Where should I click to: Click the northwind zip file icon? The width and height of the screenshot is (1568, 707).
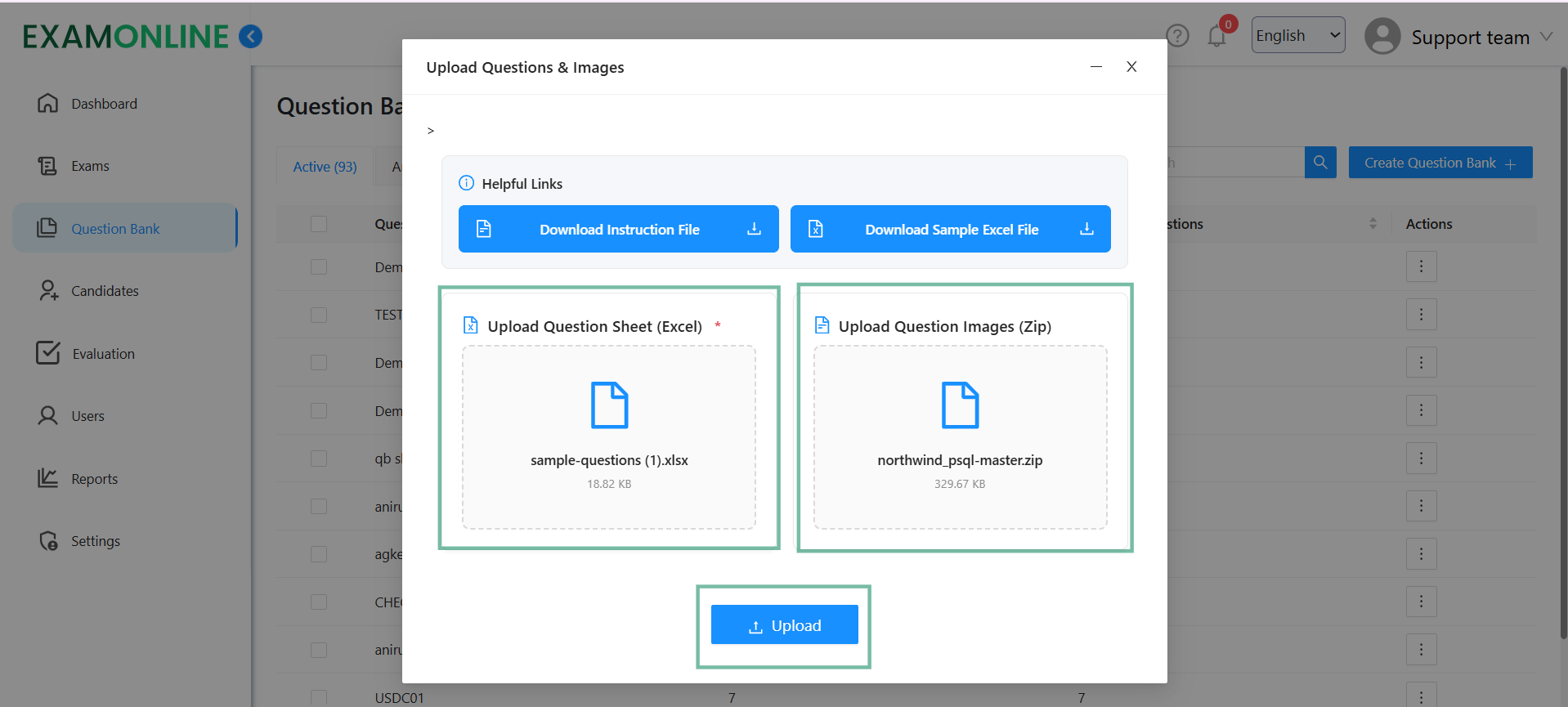[x=960, y=405]
